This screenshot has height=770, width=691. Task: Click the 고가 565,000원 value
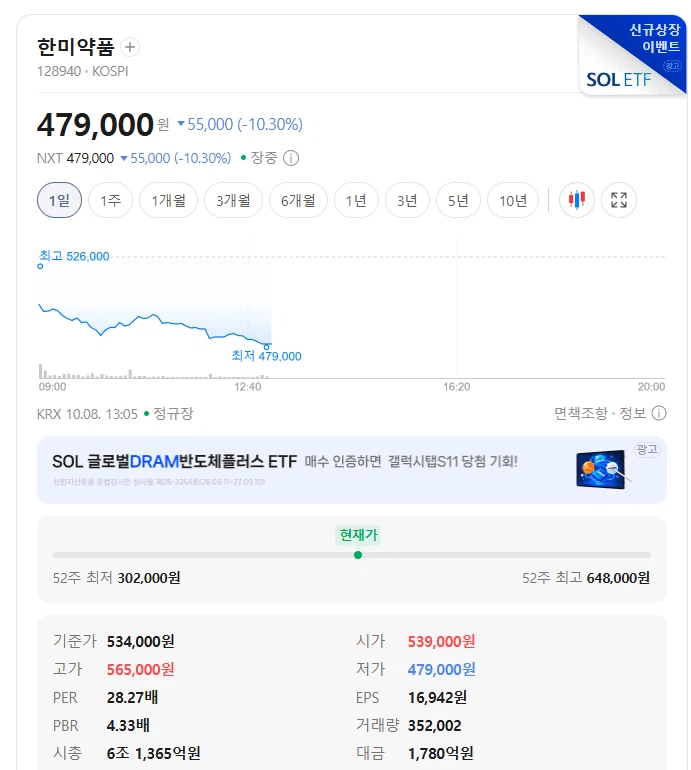(x=140, y=669)
